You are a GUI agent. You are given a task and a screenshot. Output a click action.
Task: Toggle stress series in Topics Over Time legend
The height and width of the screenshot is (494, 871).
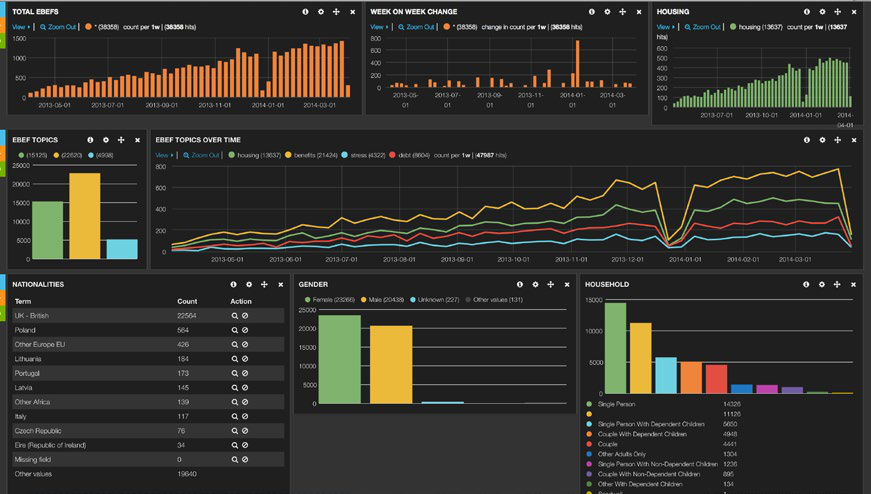[x=363, y=155]
